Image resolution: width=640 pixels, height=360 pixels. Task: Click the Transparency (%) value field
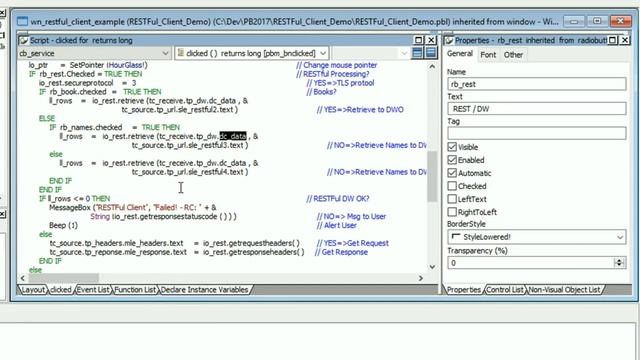tap(530, 263)
